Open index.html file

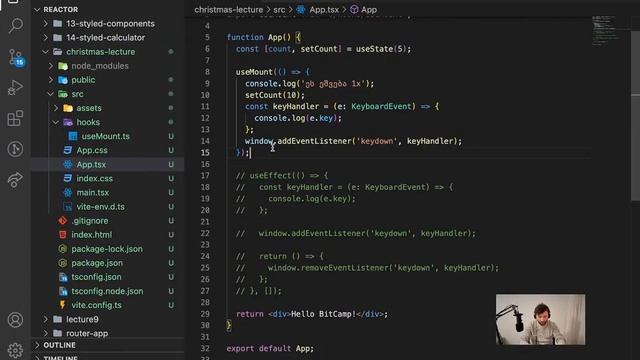coord(91,235)
